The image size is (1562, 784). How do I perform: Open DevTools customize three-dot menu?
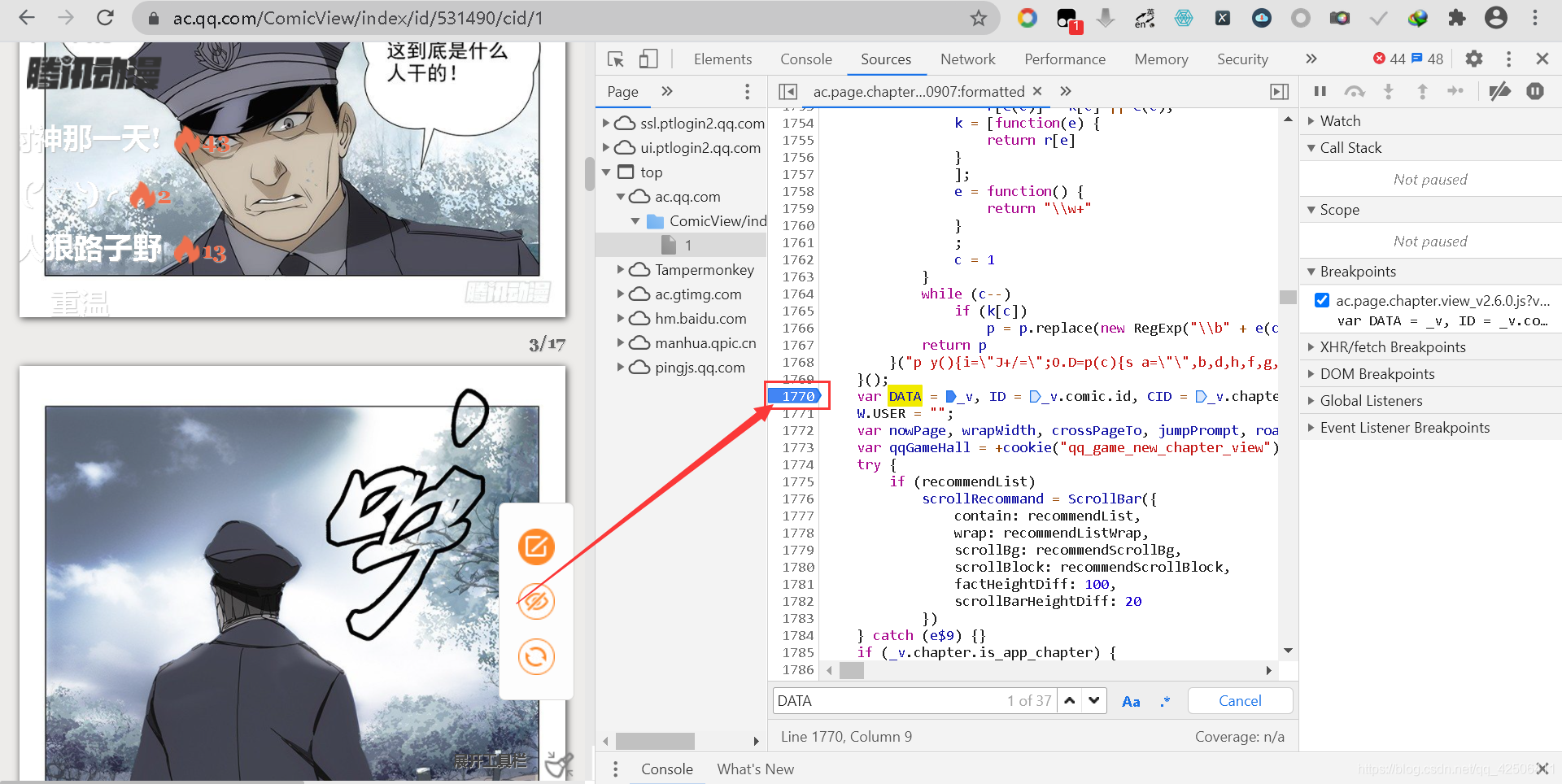(1508, 59)
